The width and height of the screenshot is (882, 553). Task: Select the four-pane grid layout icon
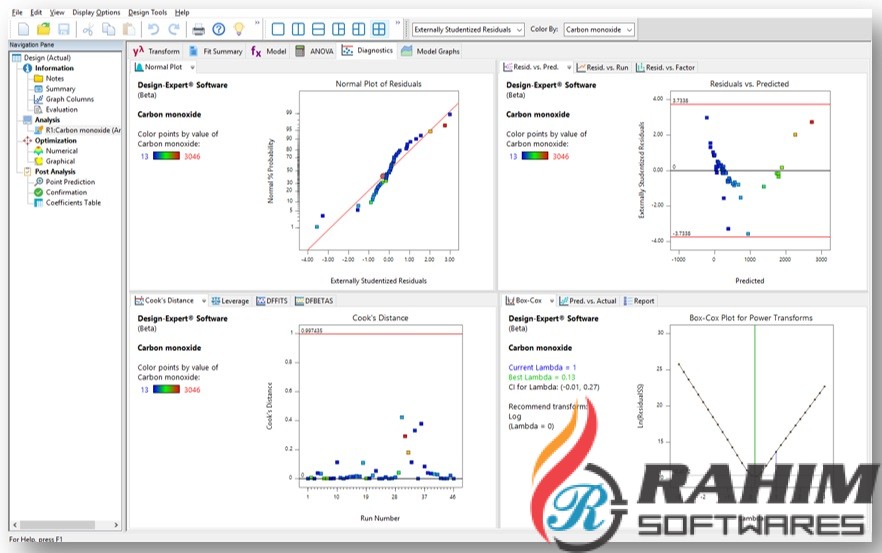pyautogui.click(x=379, y=29)
